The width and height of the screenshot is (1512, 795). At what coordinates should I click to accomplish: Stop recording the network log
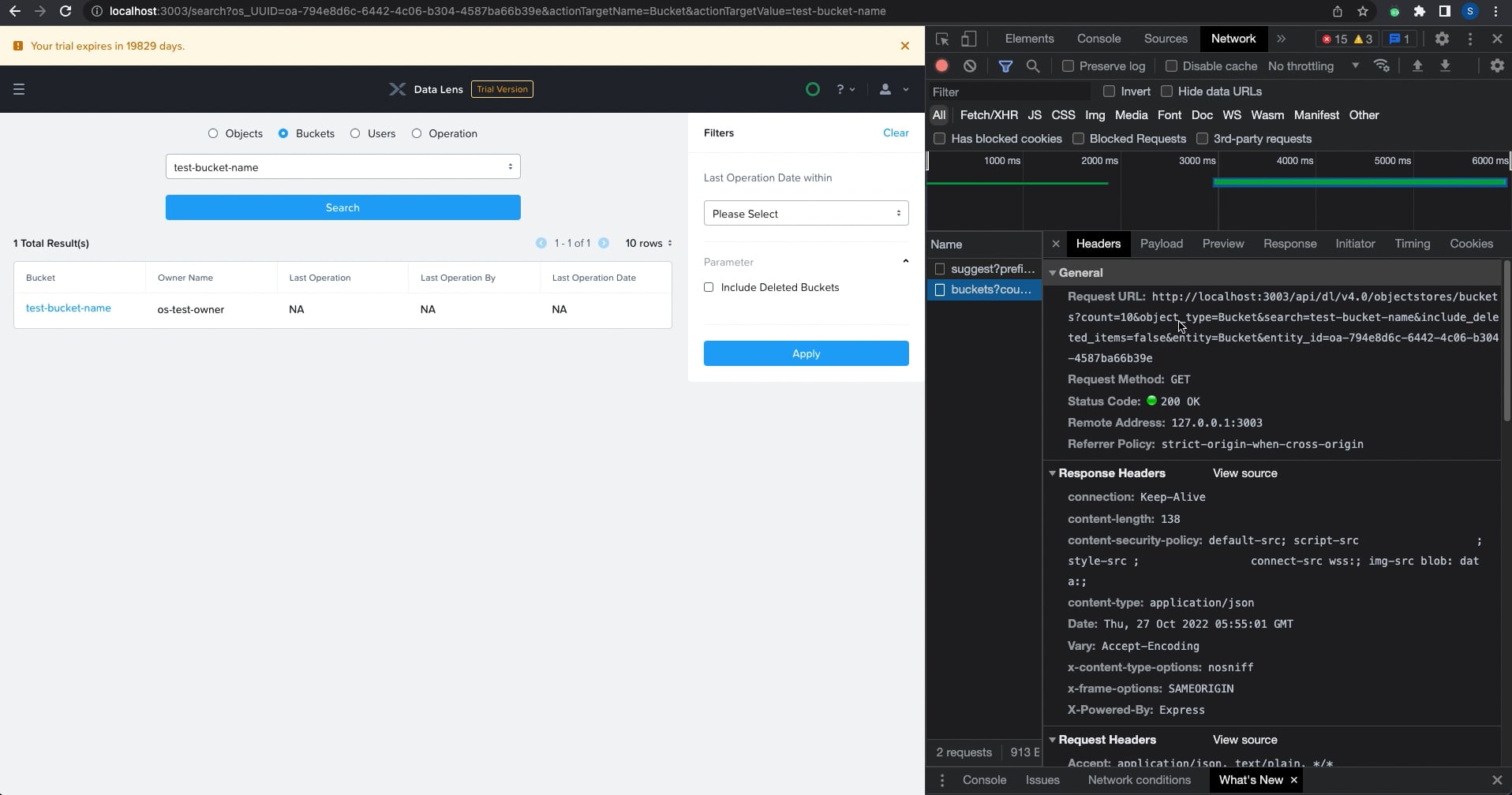[941, 66]
